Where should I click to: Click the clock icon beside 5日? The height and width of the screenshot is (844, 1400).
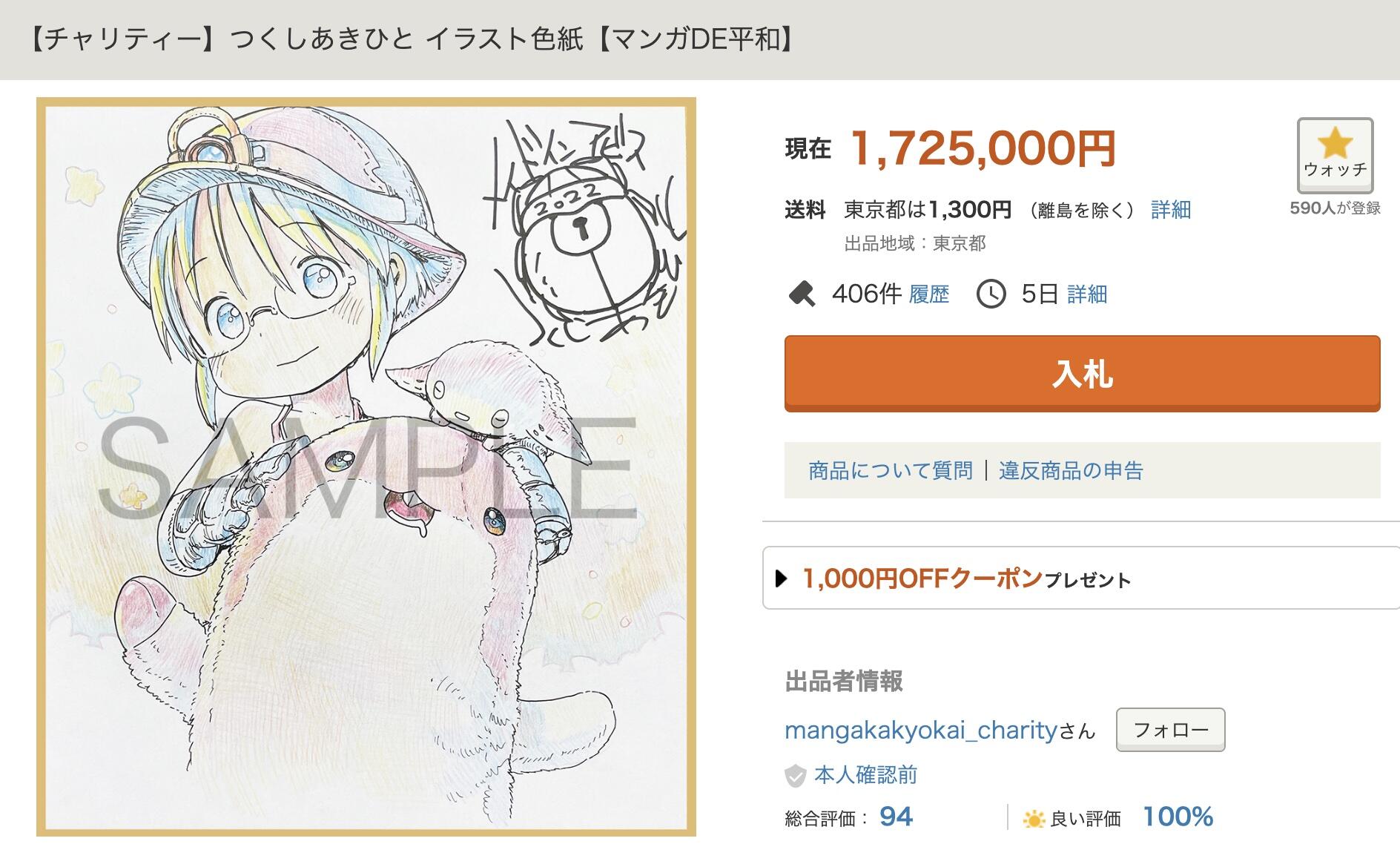991,294
